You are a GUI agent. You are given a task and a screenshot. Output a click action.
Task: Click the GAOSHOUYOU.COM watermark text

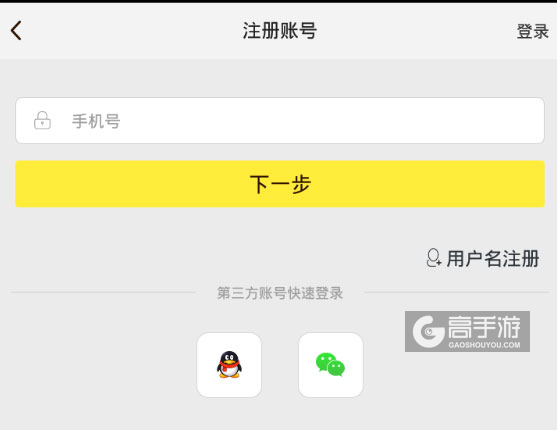(x=484, y=345)
